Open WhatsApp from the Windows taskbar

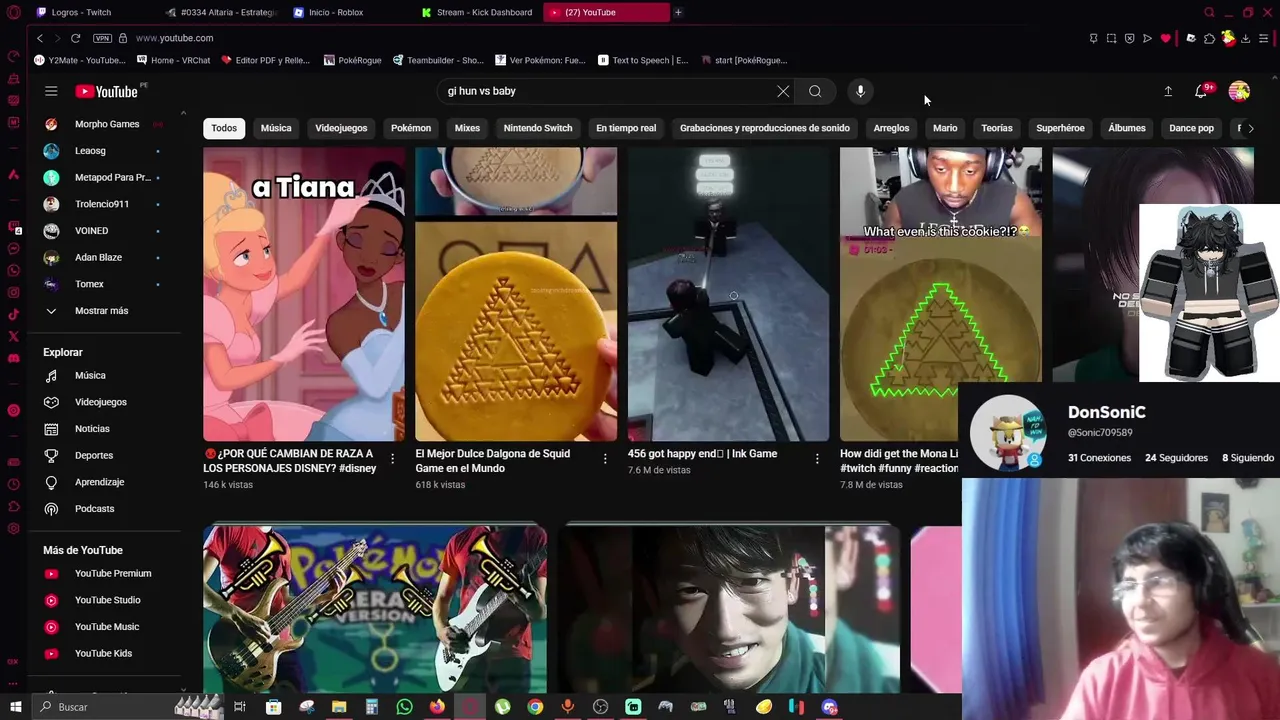pos(404,707)
